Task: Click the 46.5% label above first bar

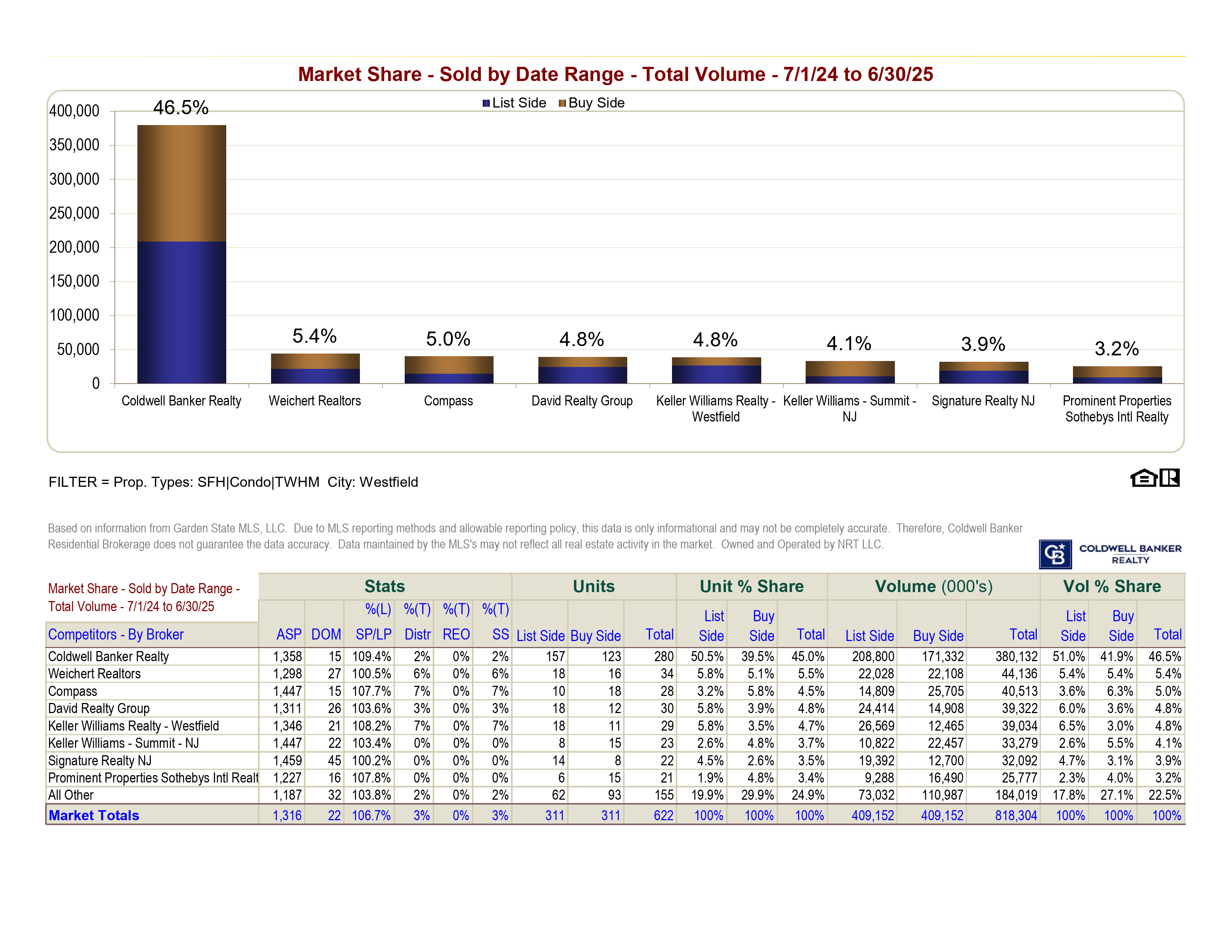Action: tap(181, 107)
